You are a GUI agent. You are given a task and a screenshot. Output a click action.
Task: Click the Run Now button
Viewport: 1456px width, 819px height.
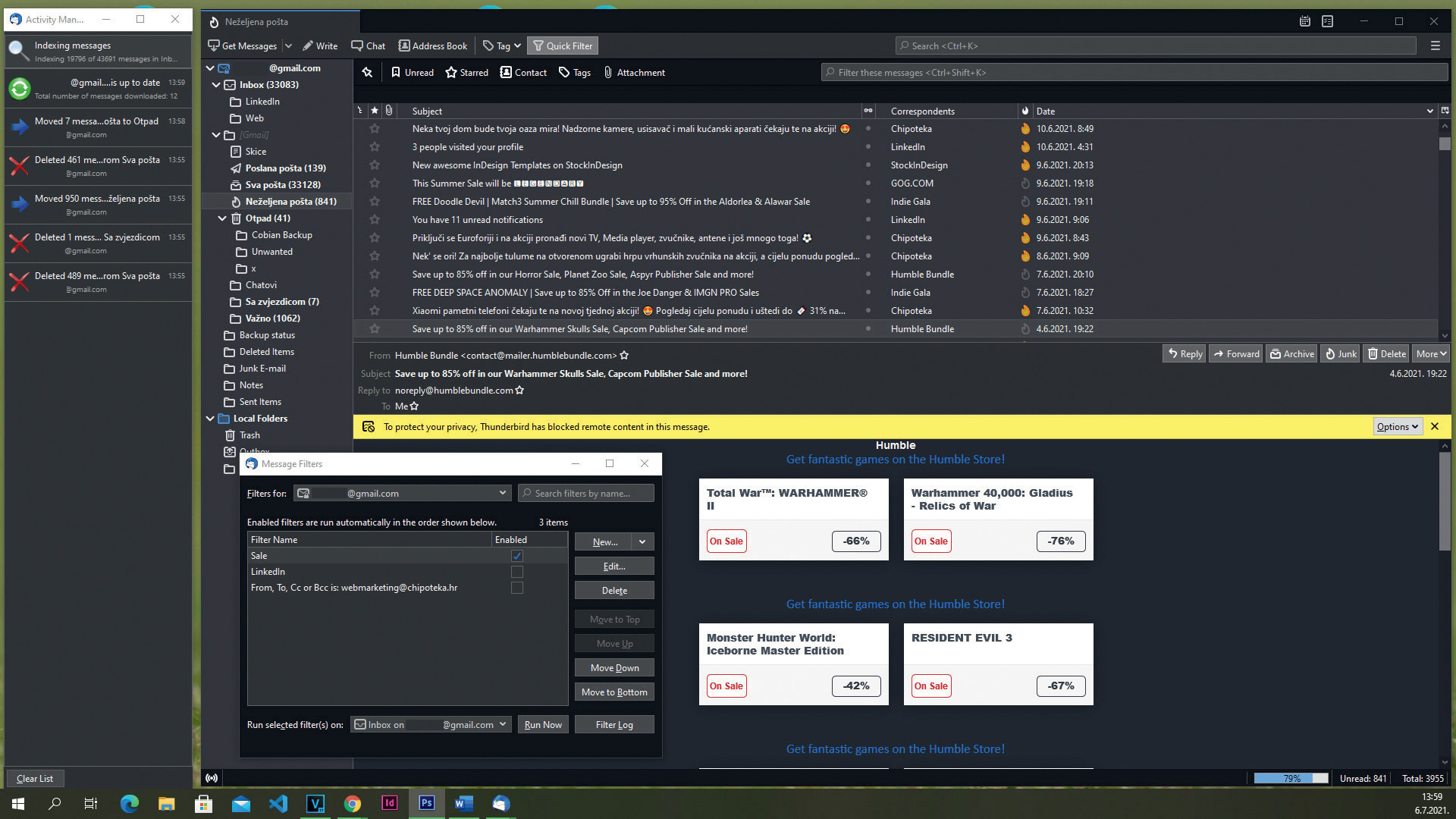point(543,724)
